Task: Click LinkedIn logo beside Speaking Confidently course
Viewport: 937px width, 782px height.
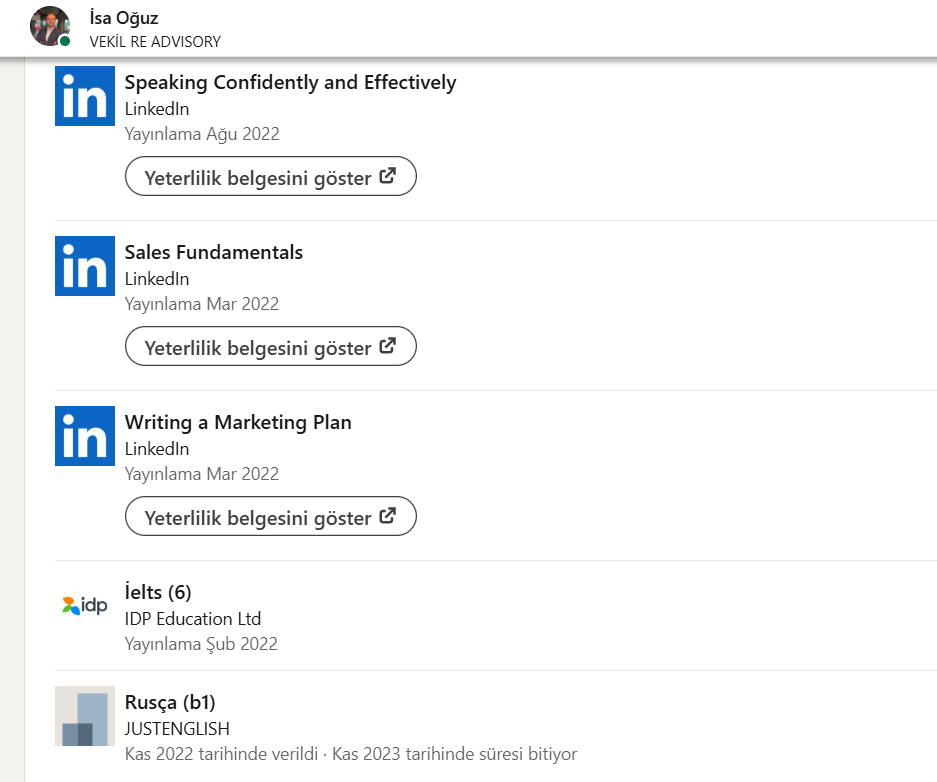Action: pyautogui.click(x=85, y=96)
